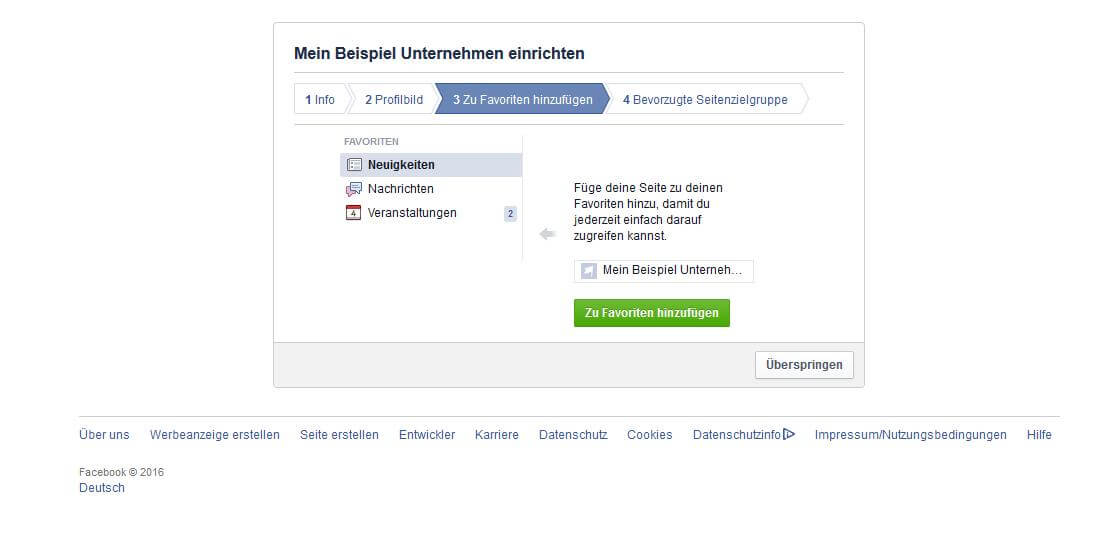Open the Über uns footer link
Screen dimensions: 1107x540
[104, 435]
